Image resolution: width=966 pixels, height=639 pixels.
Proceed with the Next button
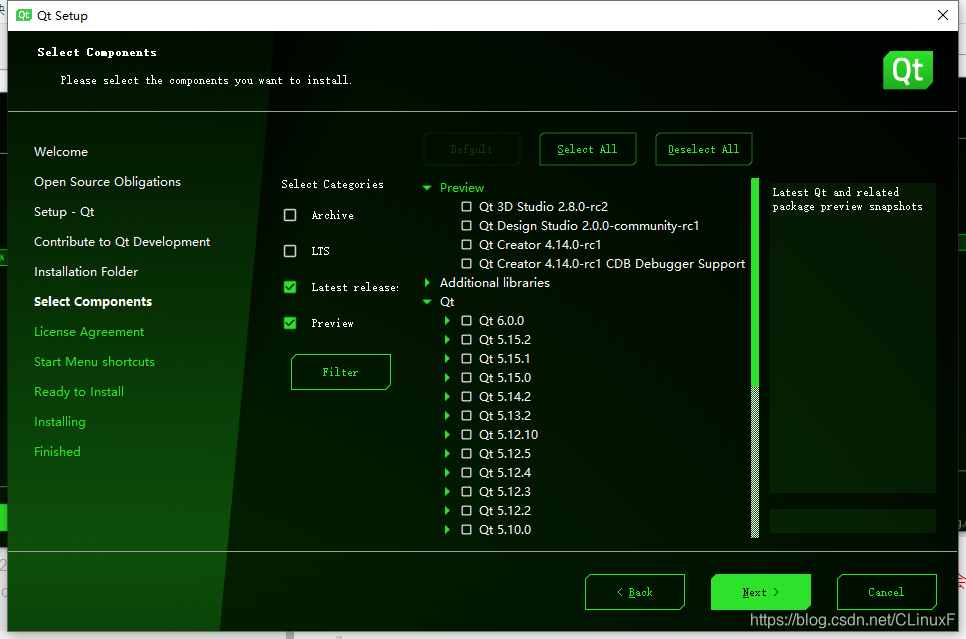pyautogui.click(x=761, y=592)
